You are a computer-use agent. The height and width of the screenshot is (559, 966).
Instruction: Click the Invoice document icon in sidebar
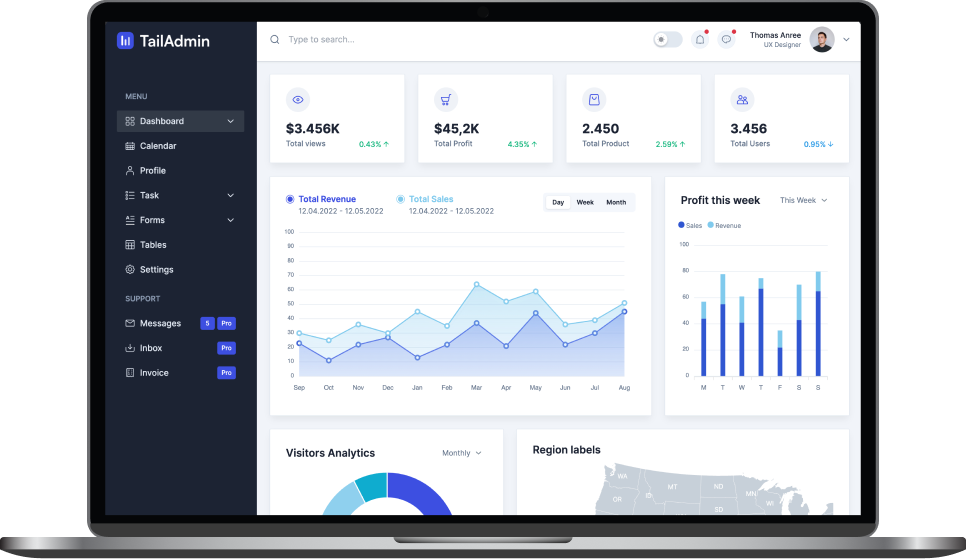click(130, 373)
